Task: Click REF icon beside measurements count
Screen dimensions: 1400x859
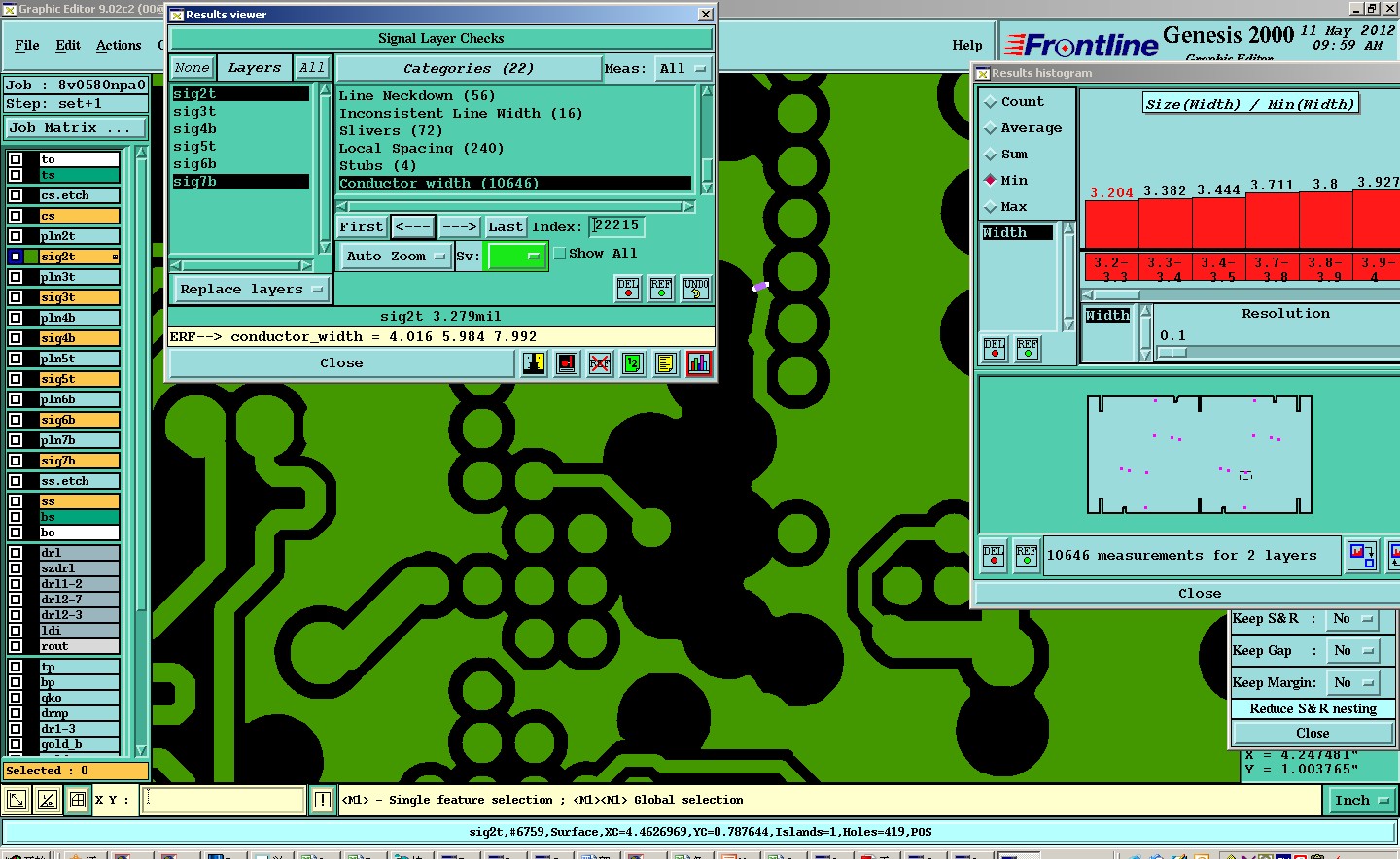Action: [1027, 556]
